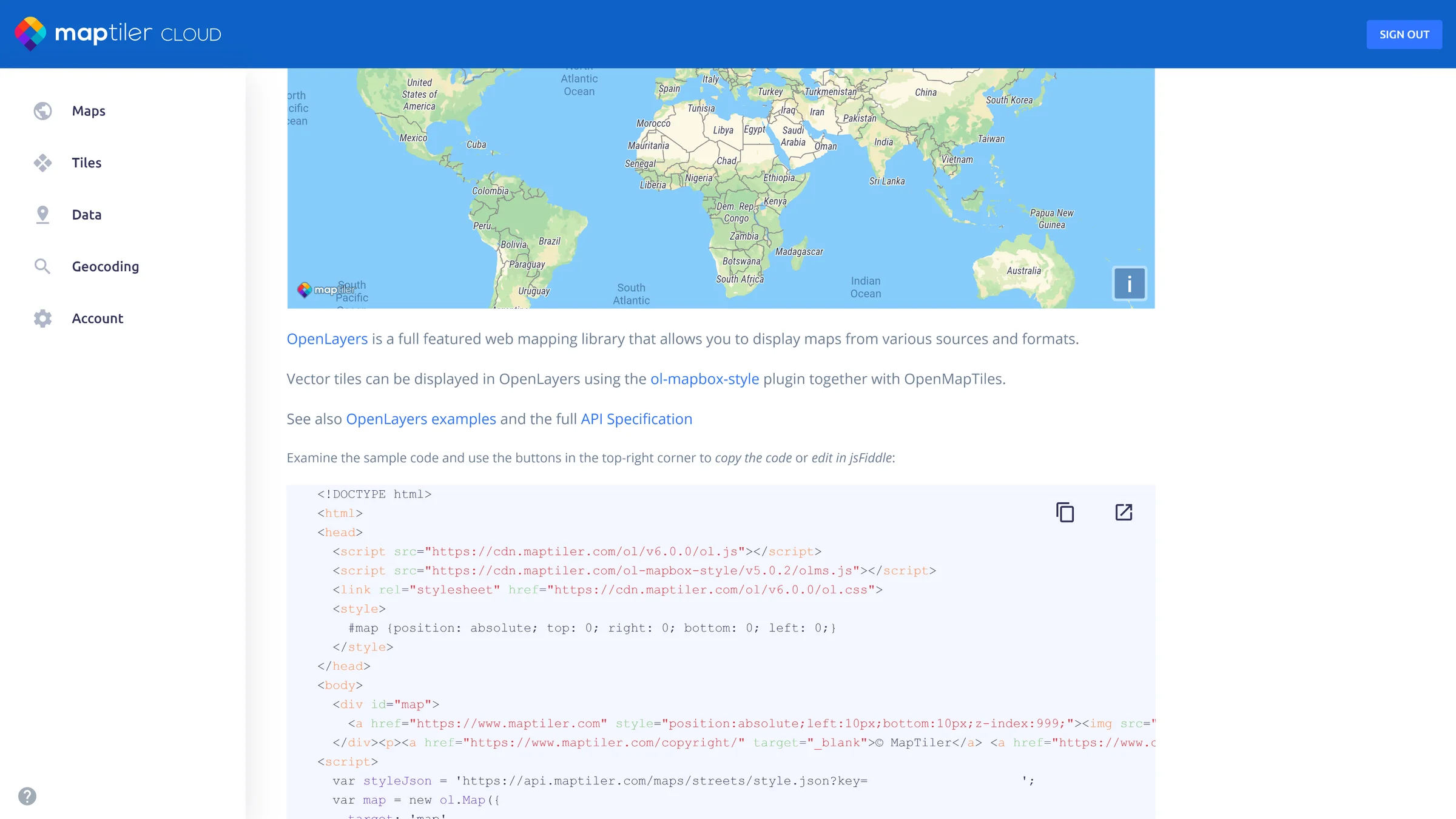Open the help question mark icon
The width and height of the screenshot is (1456, 819).
click(x=27, y=796)
